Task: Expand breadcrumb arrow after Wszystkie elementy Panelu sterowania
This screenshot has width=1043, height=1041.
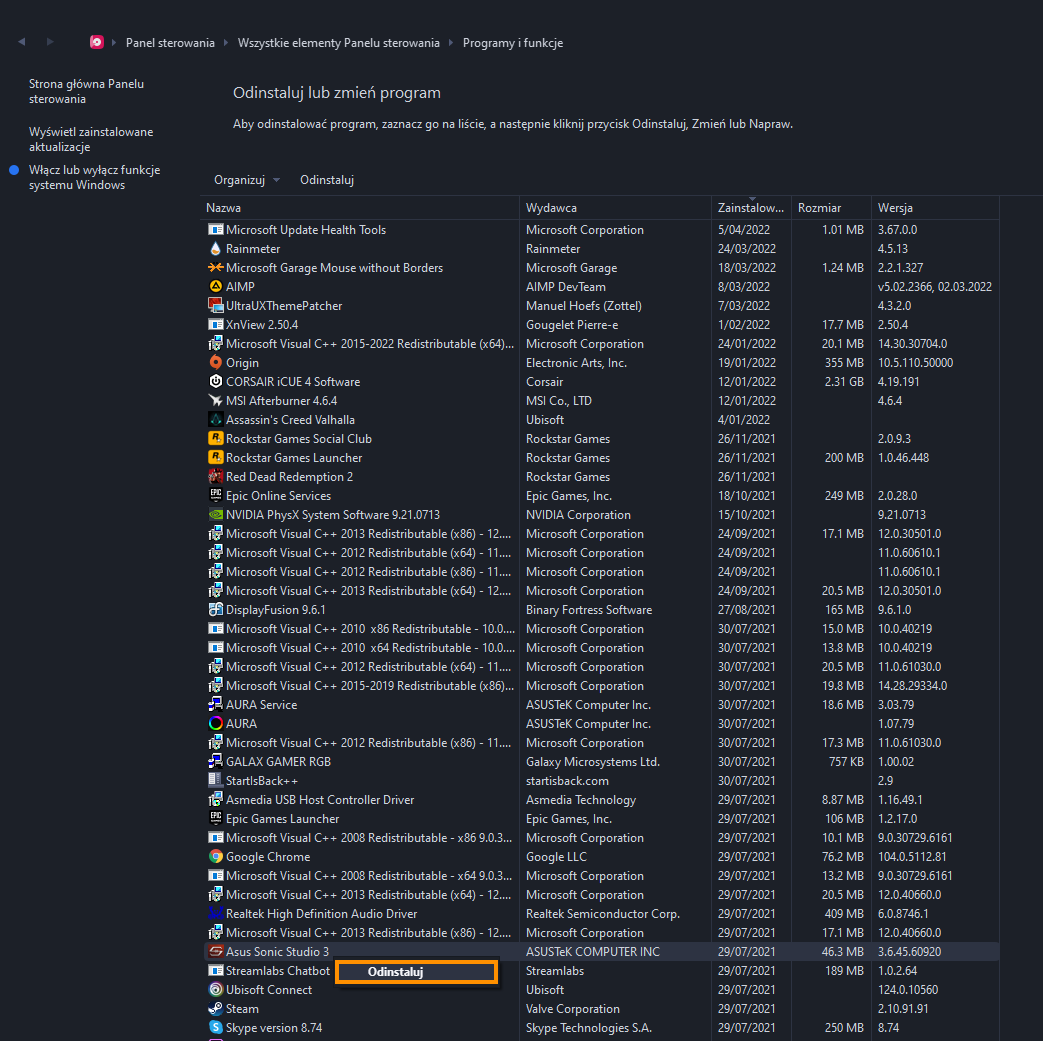Action: pyautogui.click(x=451, y=43)
